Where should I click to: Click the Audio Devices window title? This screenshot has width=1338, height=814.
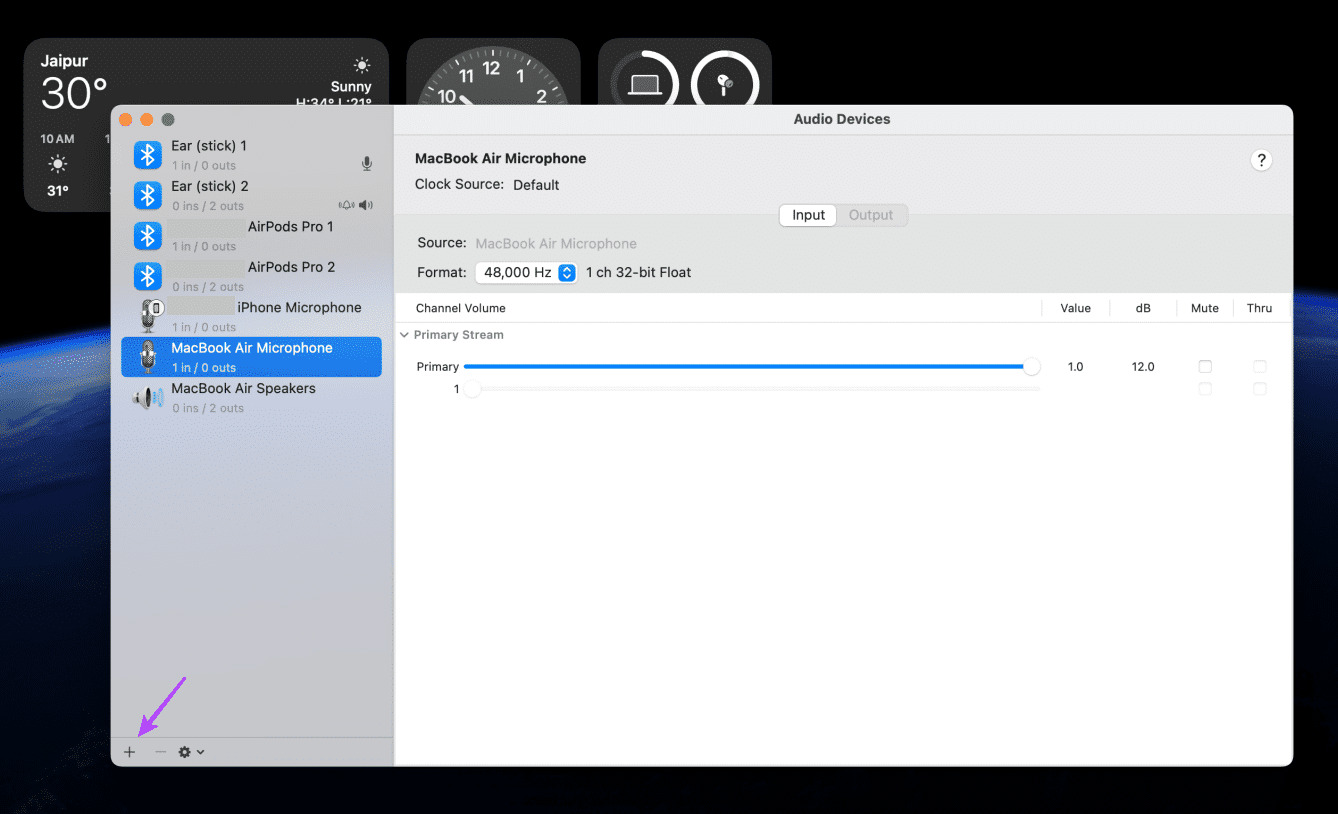coord(842,119)
